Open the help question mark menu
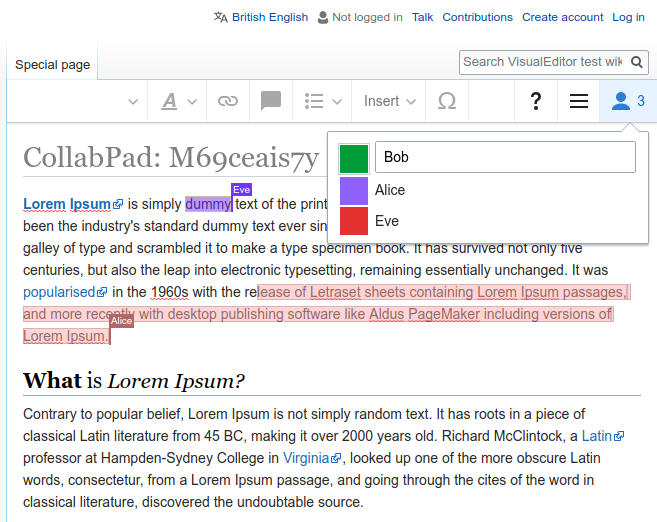Screen dimensions: 657x522 point(535,101)
